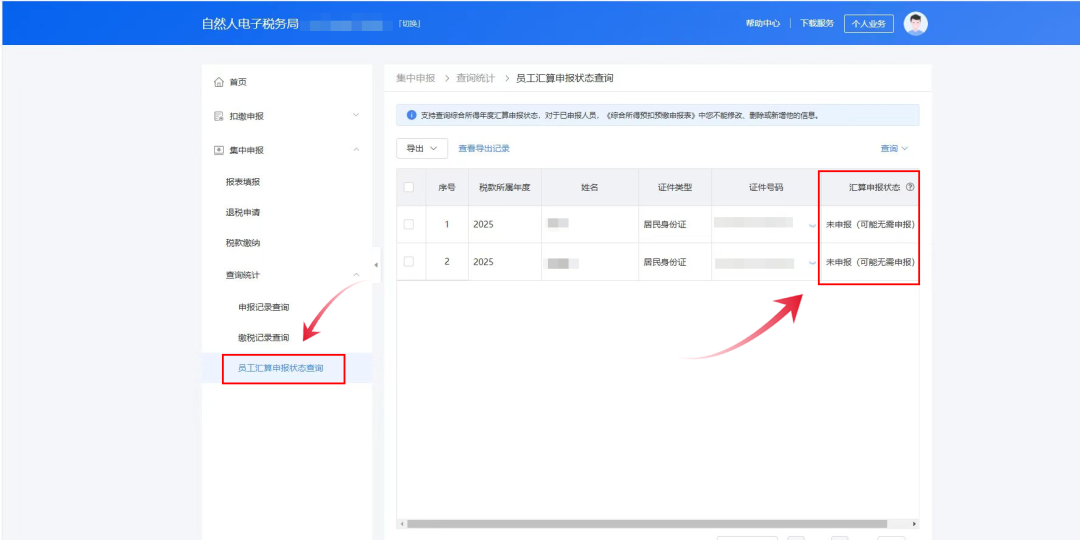Check the checkbox for row 1

click(x=409, y=225)
